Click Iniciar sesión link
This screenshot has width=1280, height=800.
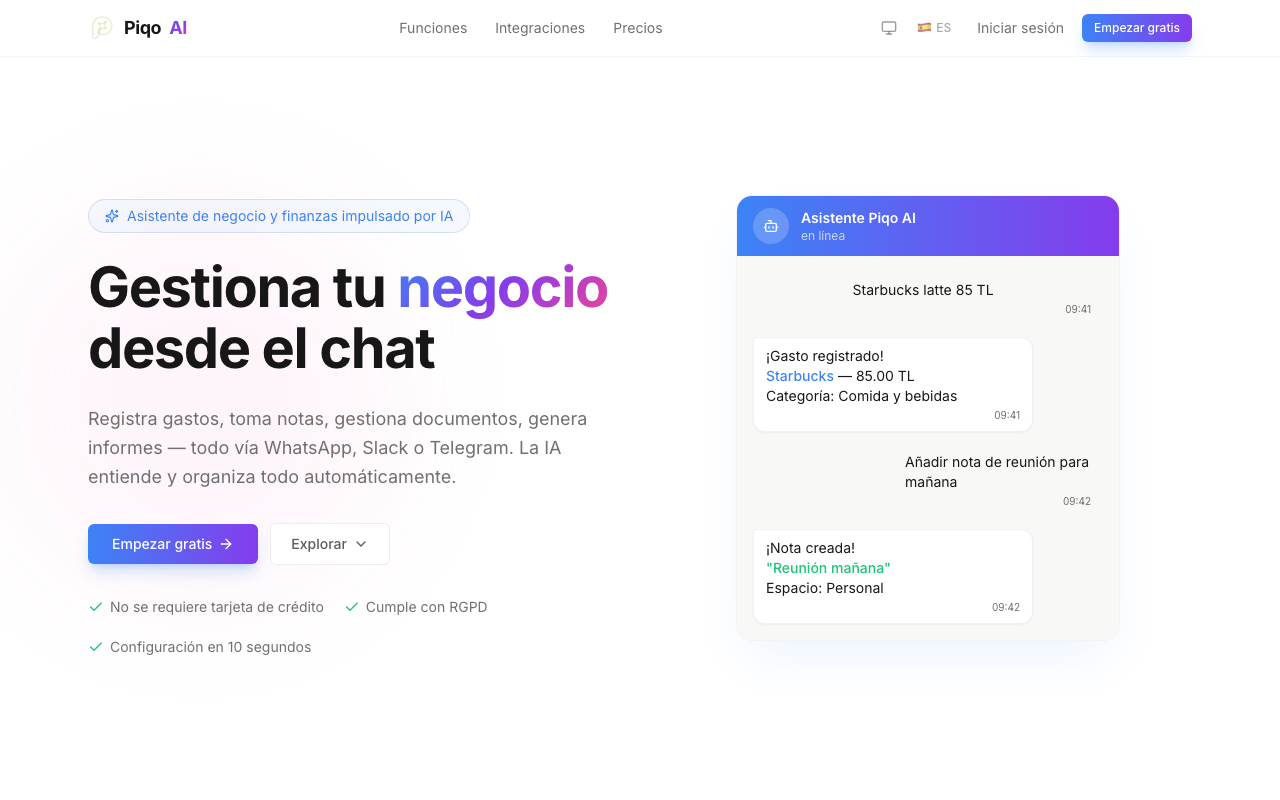pyautogui.click(x=1020, y=28)
